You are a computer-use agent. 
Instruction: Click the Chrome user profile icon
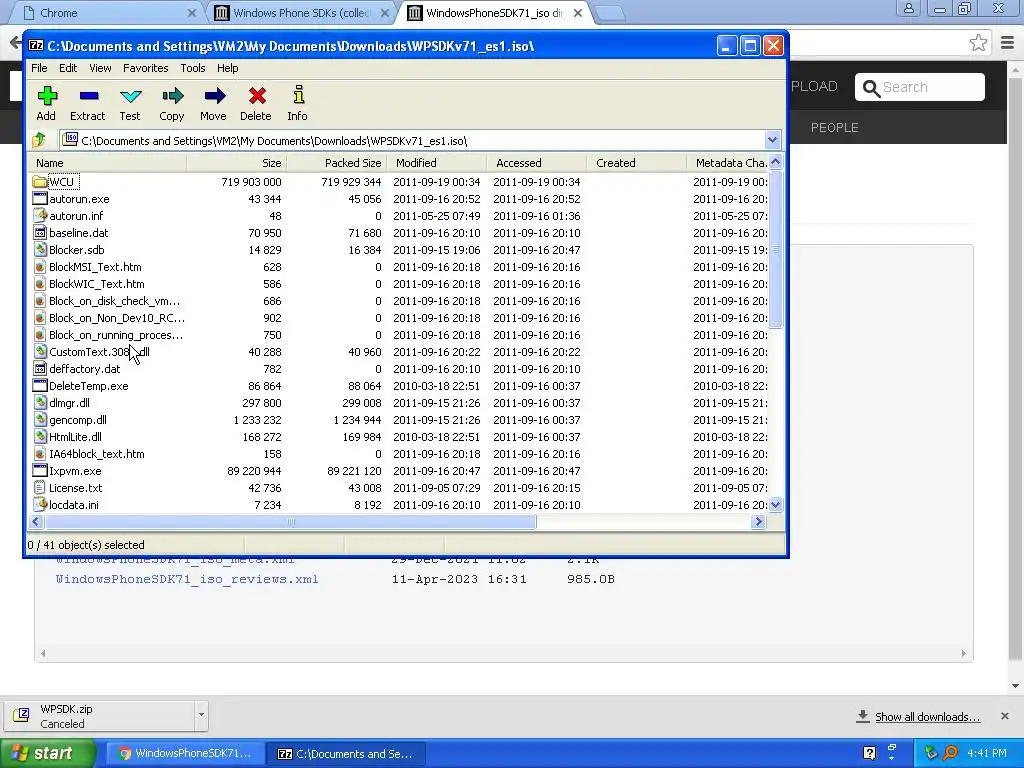908,8
